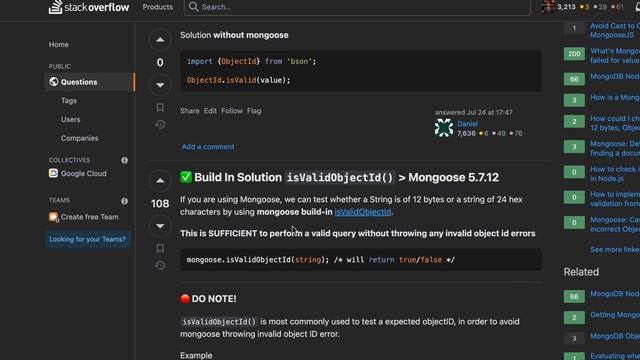Viewport: 640px width, 360px height.
Task: Click 'Add a comment' under Daniel's answer
Action: pos(208,147)
